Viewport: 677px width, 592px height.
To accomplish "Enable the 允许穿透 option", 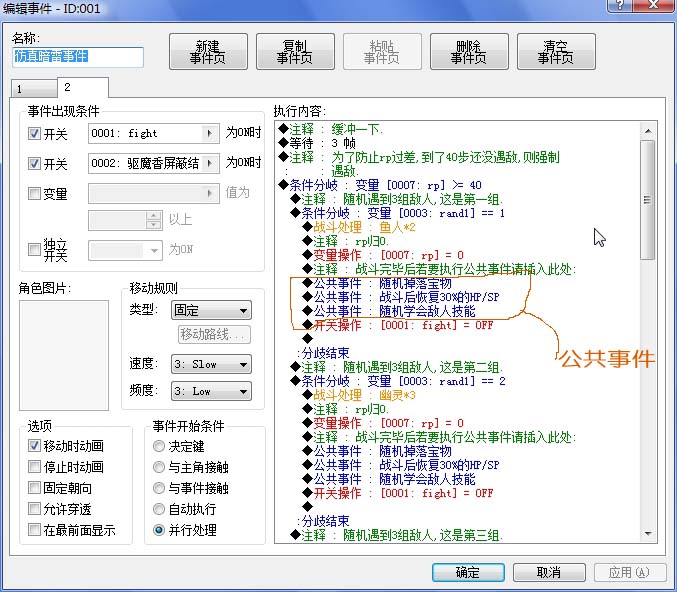I will pyautogui.click(x=34, y=508).
